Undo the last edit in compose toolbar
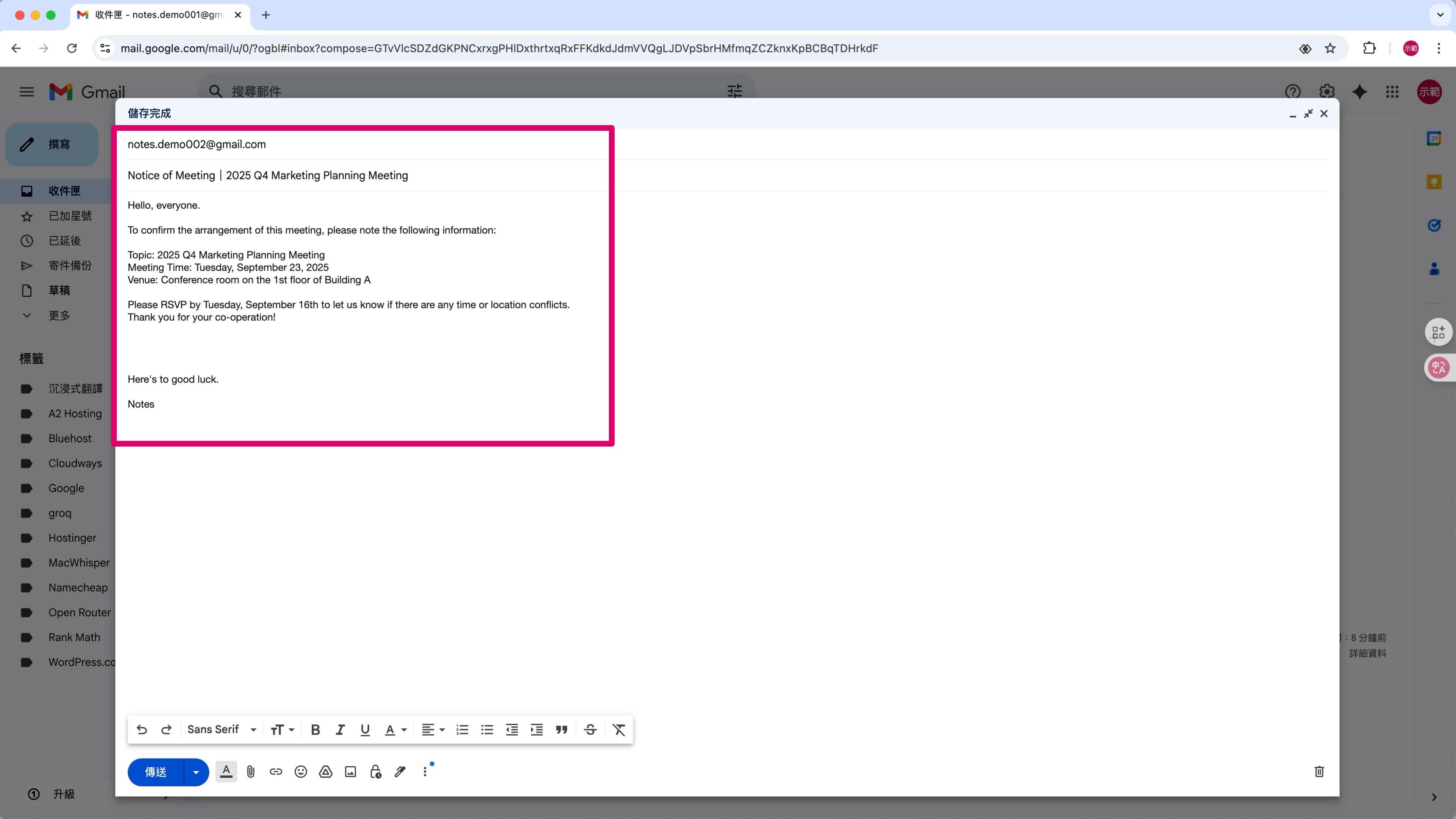The width and height of the screenshot is (1456, 819). click(x=142, y=730)
